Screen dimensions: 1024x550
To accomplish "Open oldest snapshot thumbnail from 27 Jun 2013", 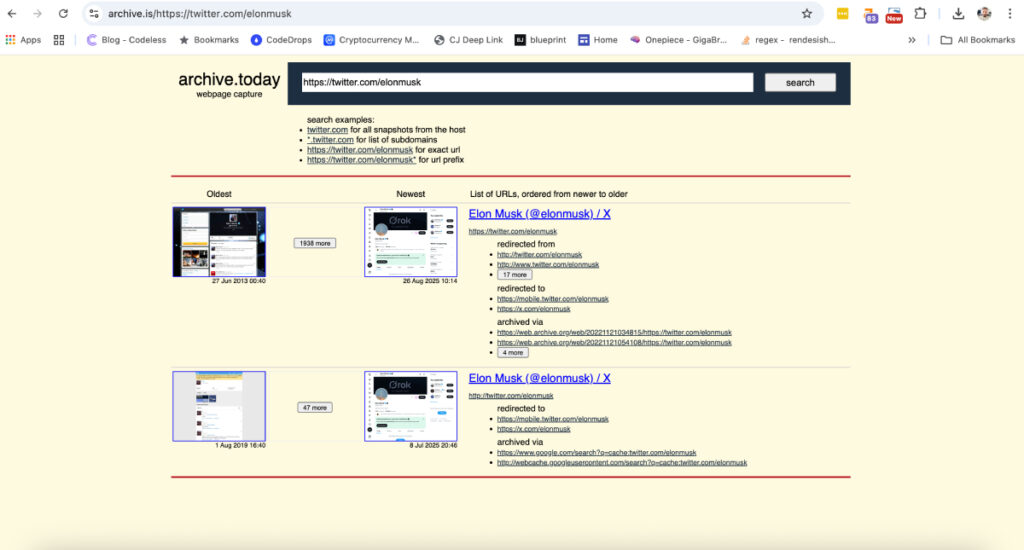I will 219,242.
